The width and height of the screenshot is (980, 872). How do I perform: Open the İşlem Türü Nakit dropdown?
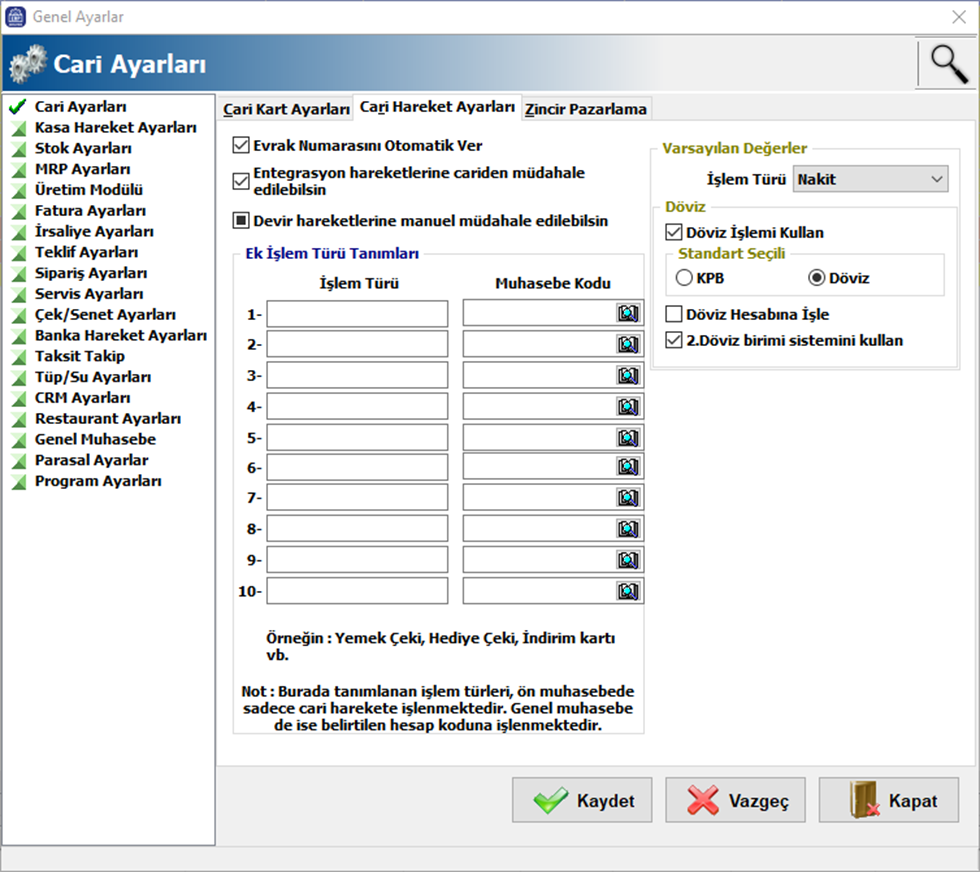pyautogui.click(x=870, y=179)
